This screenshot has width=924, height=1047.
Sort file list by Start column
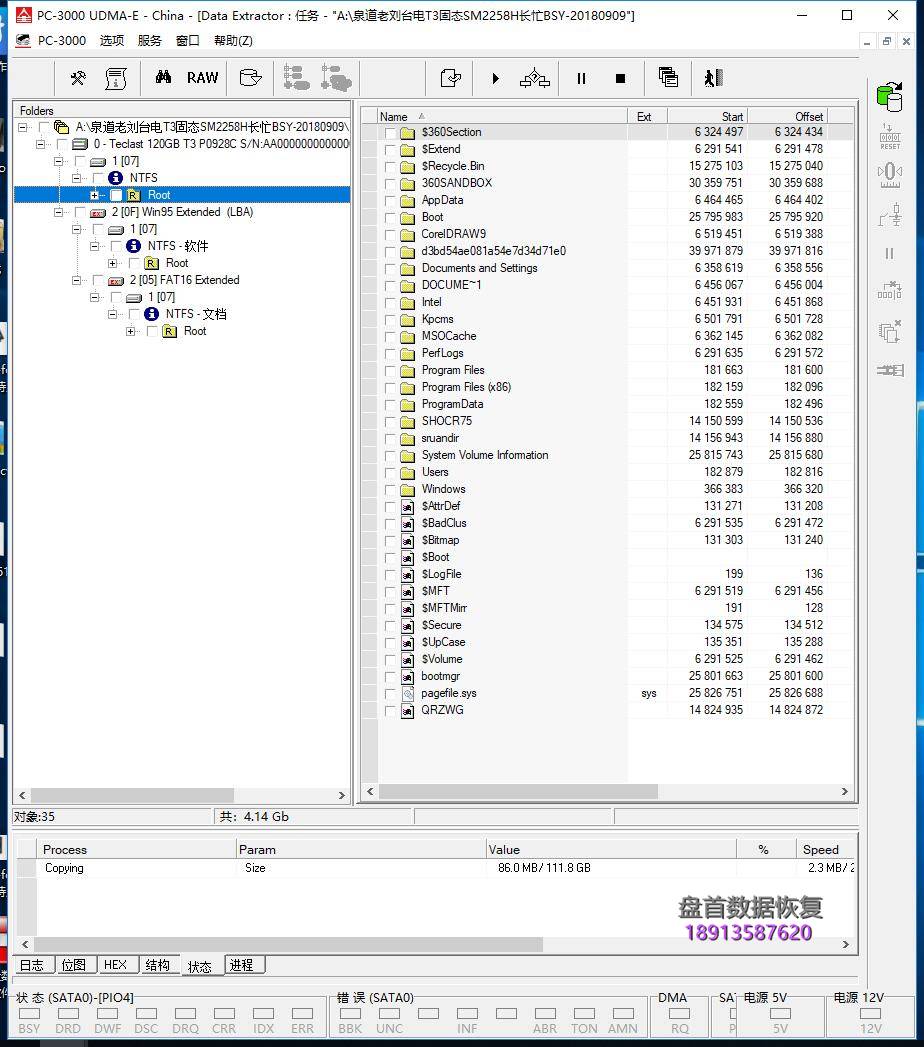click(x=706, y=116)
